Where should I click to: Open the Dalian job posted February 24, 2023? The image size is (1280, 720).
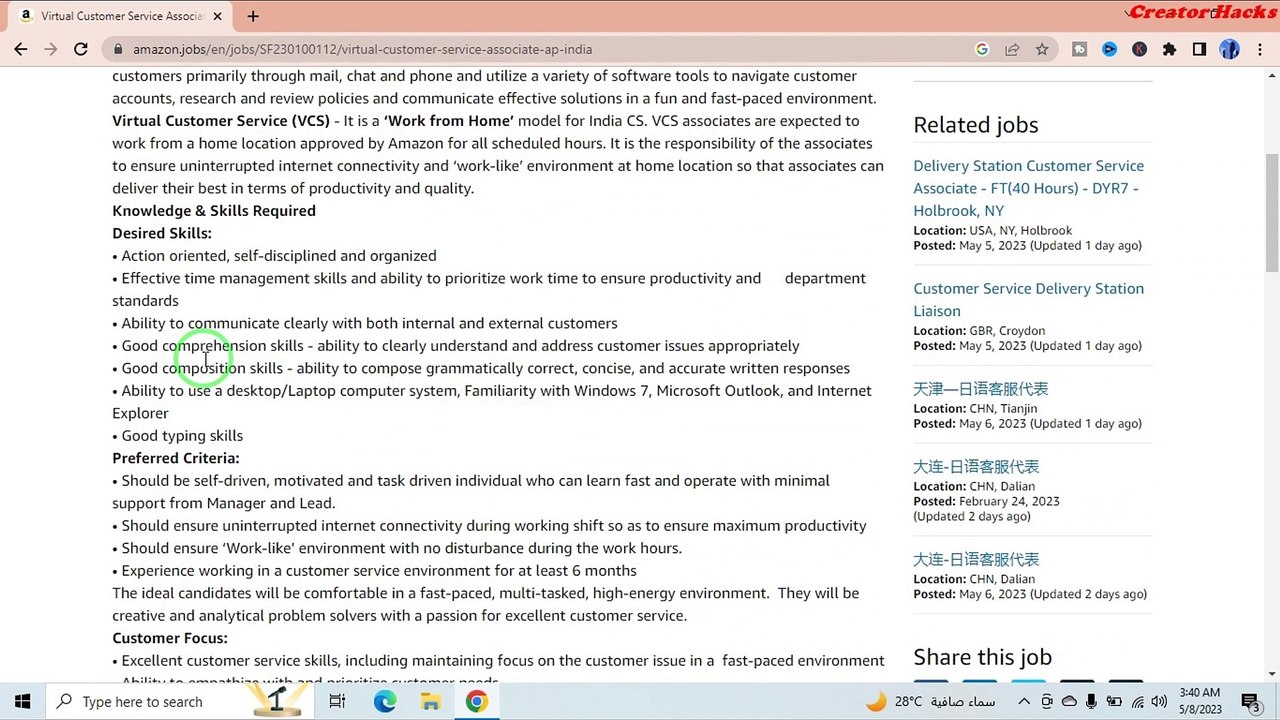coord(975,466)
